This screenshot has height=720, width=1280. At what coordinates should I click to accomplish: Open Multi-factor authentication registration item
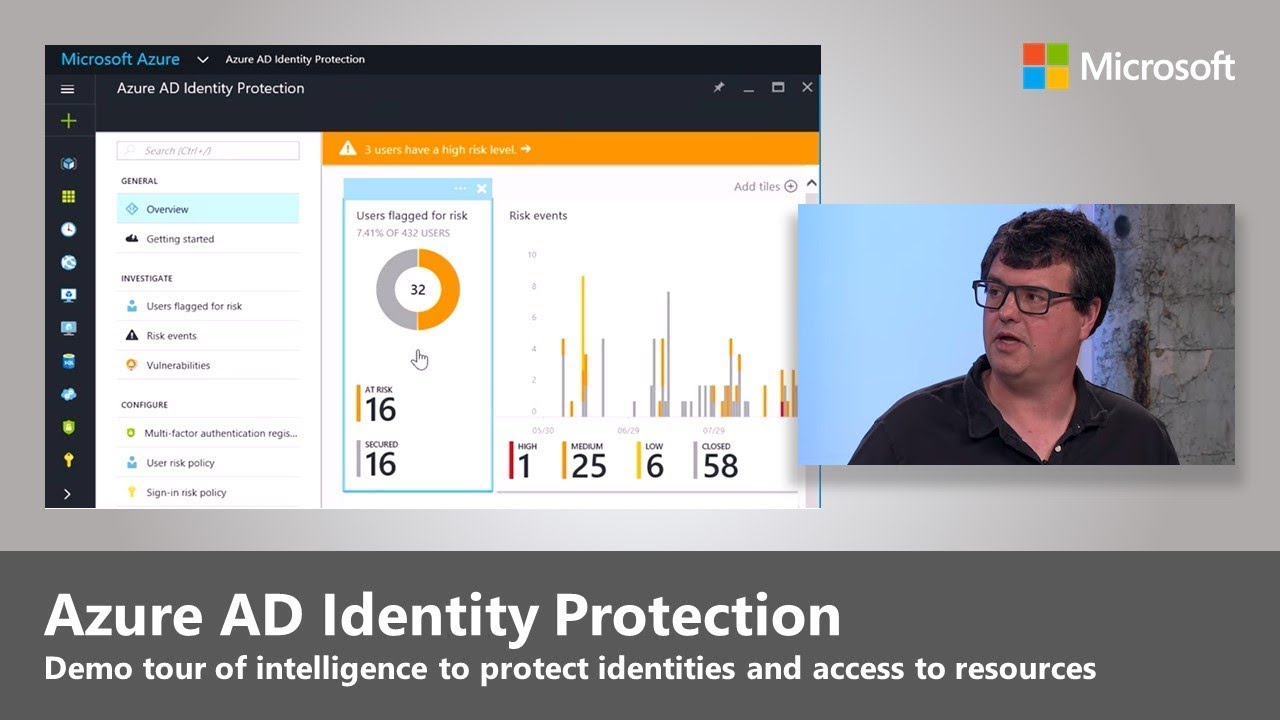[x=208, y=433]
